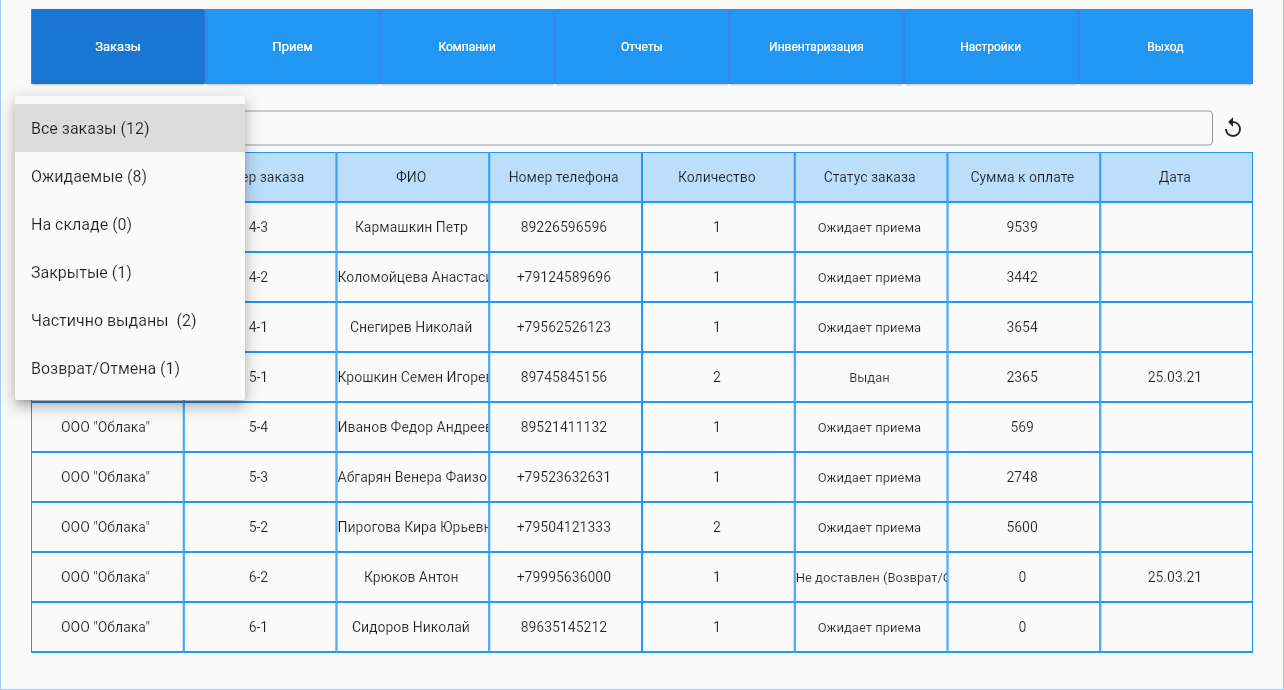Click the refresh icon beside search field
1284x690 pixels.
(x=1233, y=128)
